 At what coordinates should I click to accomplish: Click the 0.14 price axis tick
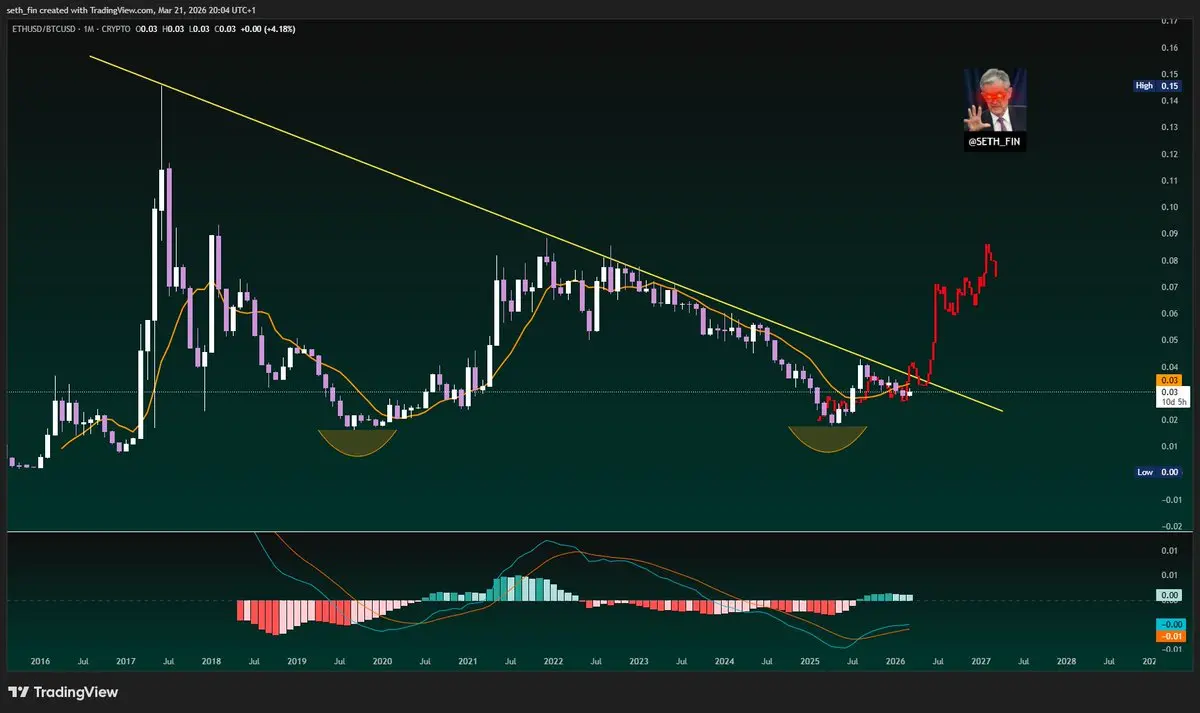1168,100
